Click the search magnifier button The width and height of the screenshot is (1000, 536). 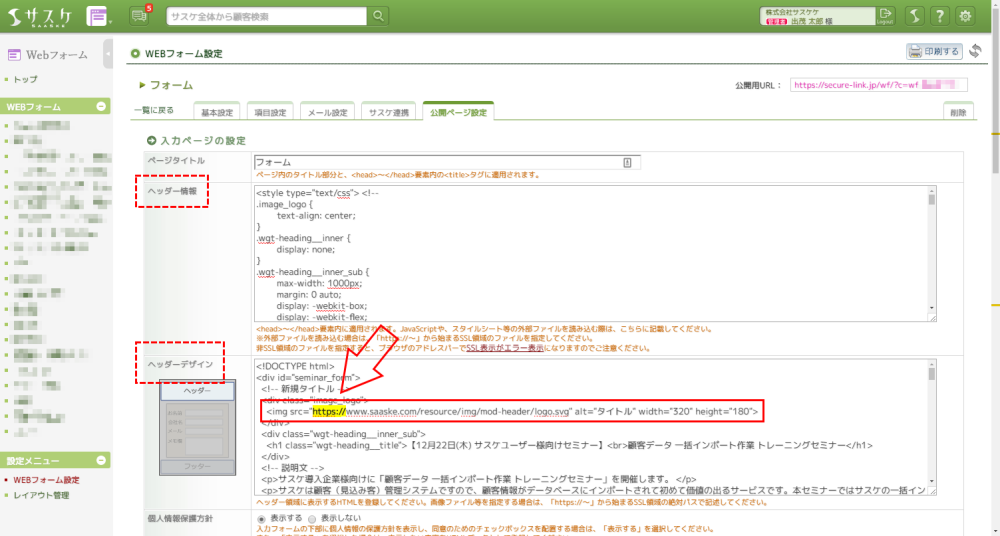379,15
